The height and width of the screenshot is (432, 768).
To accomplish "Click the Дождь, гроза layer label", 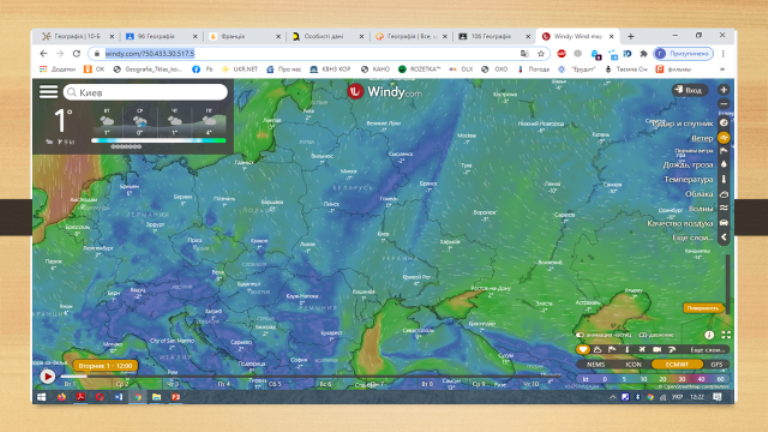I will (688, 165).
